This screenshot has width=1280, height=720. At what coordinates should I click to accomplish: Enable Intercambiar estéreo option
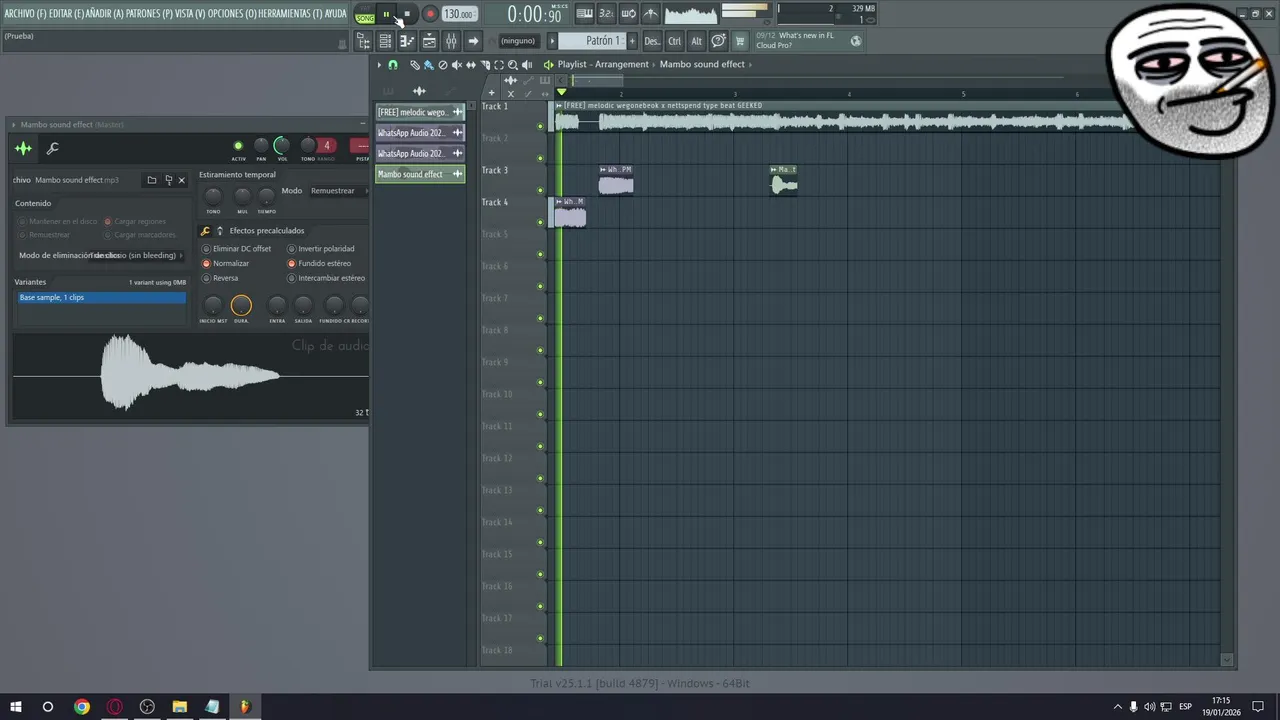[326, 278]
